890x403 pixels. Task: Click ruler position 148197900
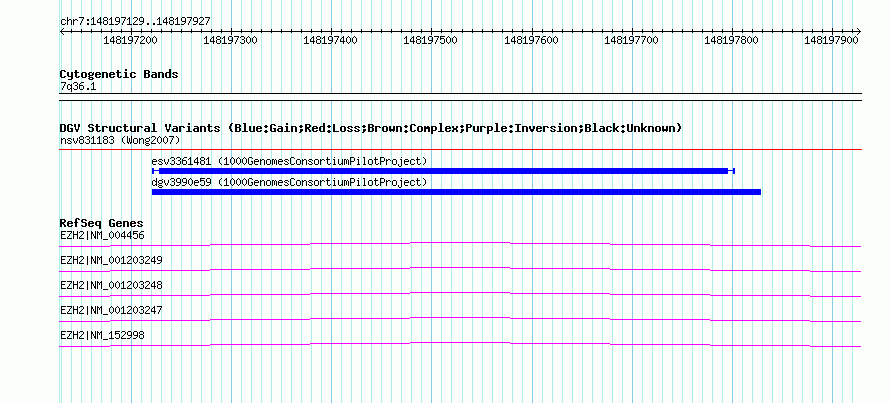(832, 40)
